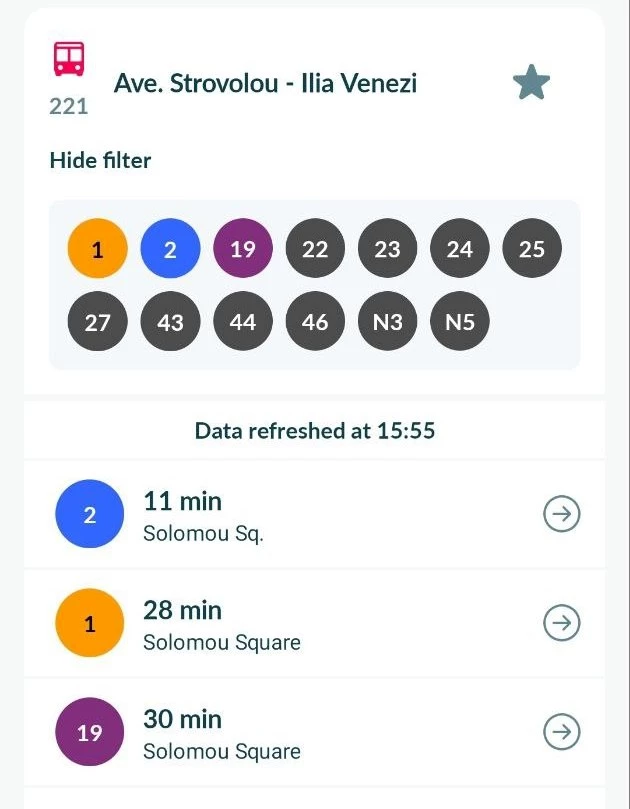Toggle route 19 filter chip off

click(x=243, y=249)
